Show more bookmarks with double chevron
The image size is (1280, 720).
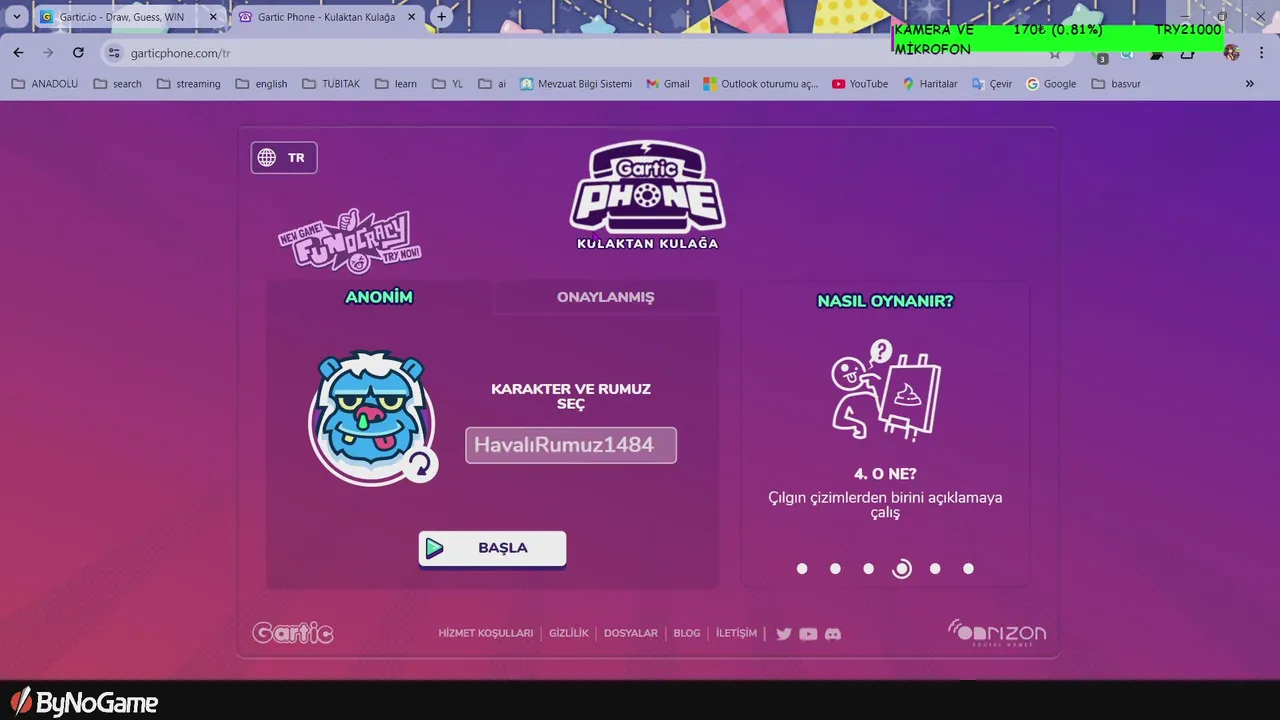pos(1249,84)
